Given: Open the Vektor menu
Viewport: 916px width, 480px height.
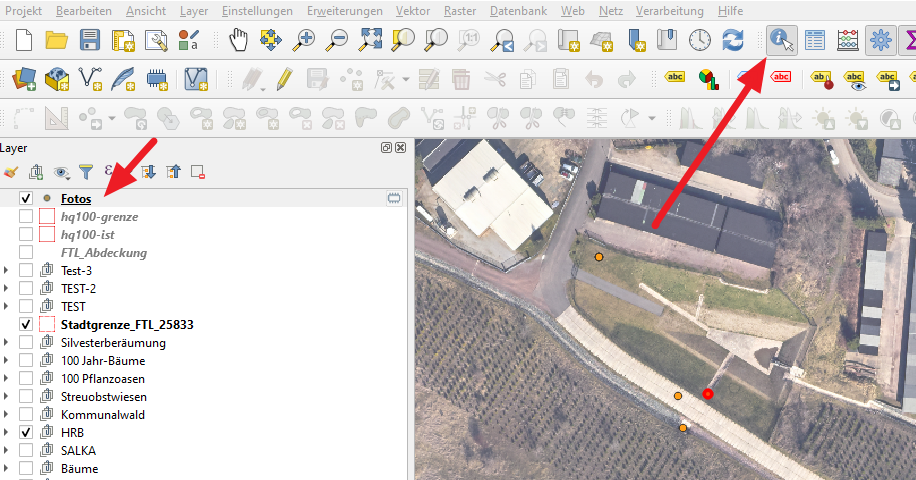Looking at the screenshot, I should coord(413,11).
